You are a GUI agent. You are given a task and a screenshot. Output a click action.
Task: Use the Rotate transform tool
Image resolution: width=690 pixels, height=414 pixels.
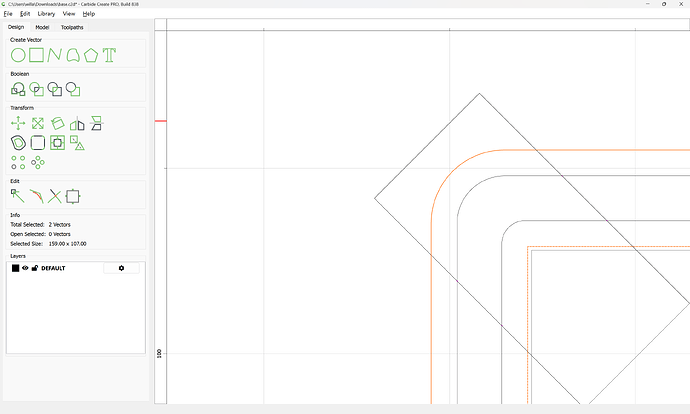pos(57,124)
